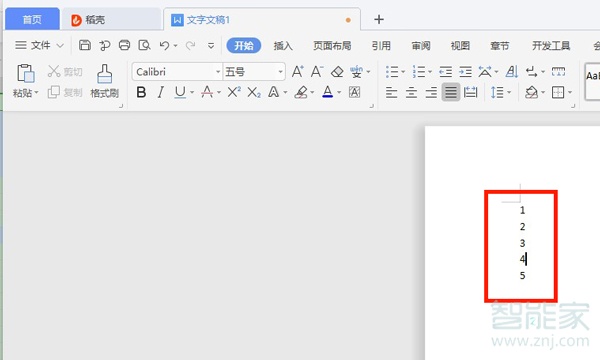Open the 开始 ribbon tab
This screenshot has height=360, width=600.
coord(244,46)
